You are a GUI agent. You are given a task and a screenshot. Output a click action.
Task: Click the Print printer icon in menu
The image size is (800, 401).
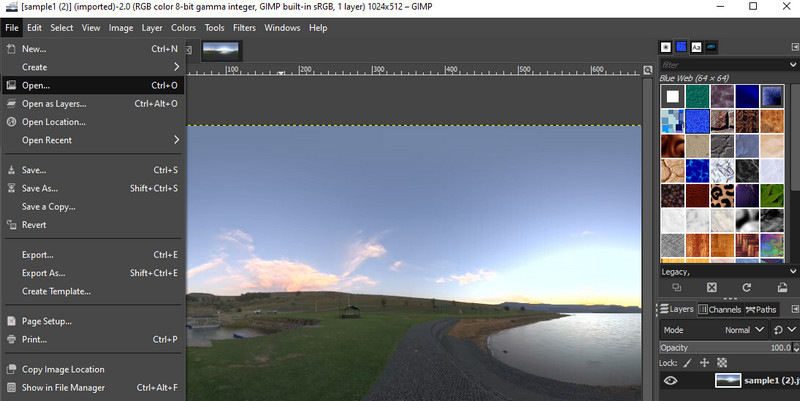12,340
